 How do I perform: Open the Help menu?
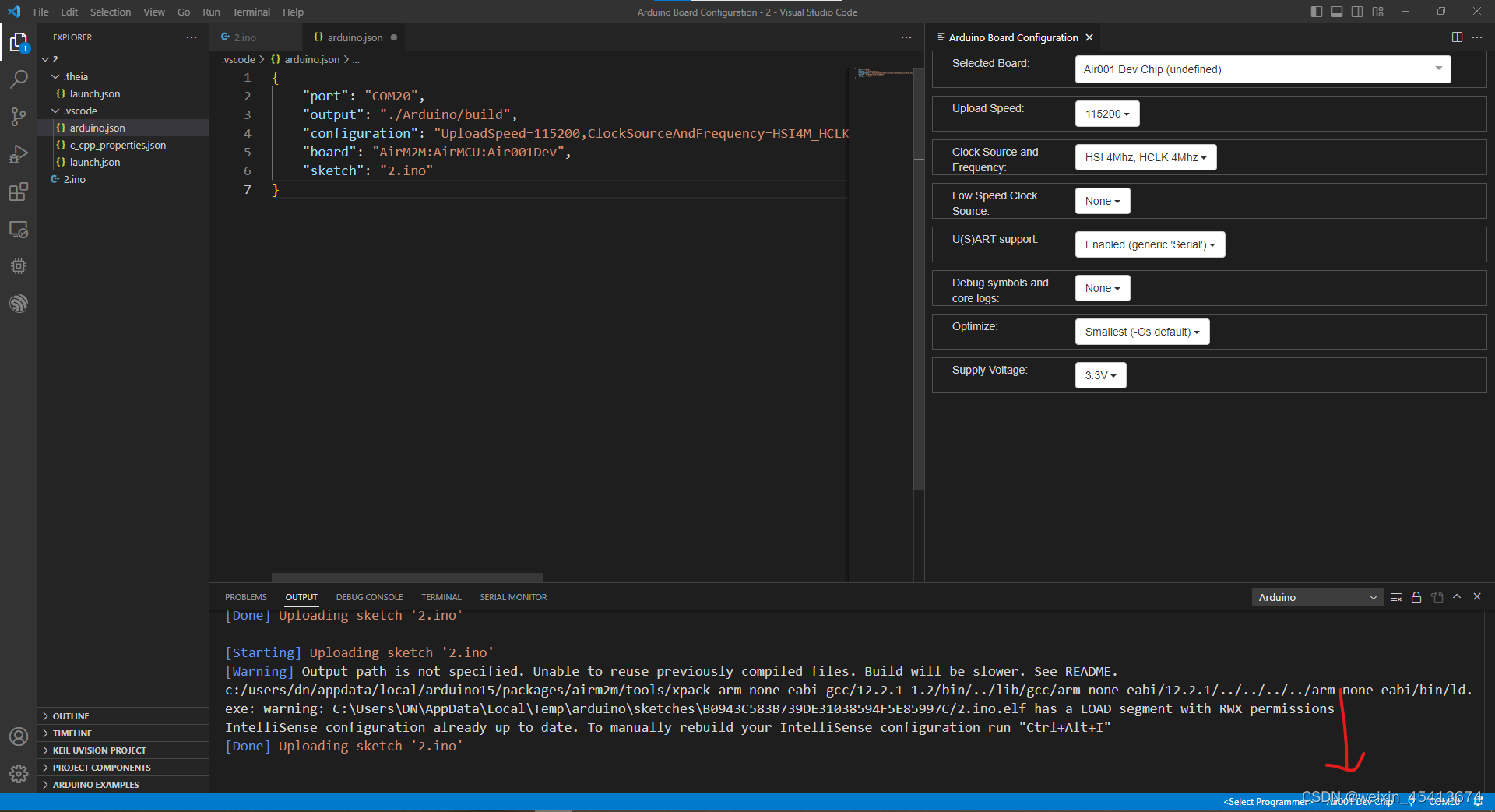293,12
